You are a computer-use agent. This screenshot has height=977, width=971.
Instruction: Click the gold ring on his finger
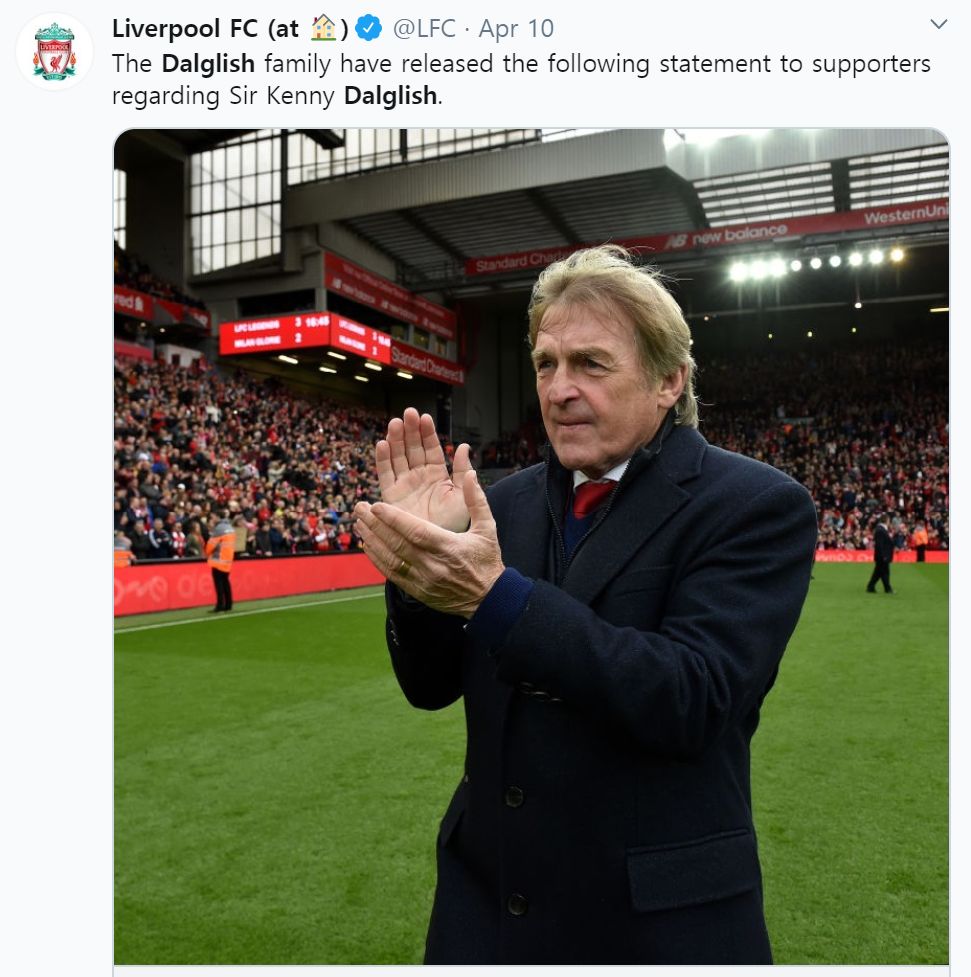click(x=402, y=567)
